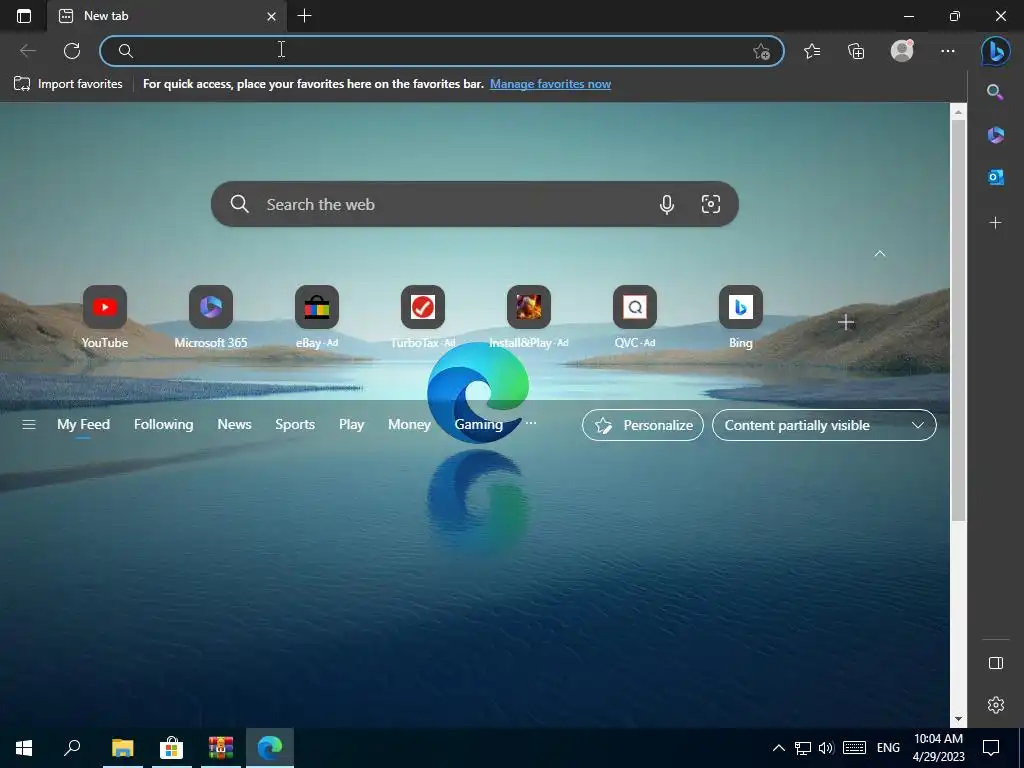Image resolution: width=1024 pixels, height=768 pixels.
Task: Open Microsoft Store from taskbar
Action: point(171,748)
